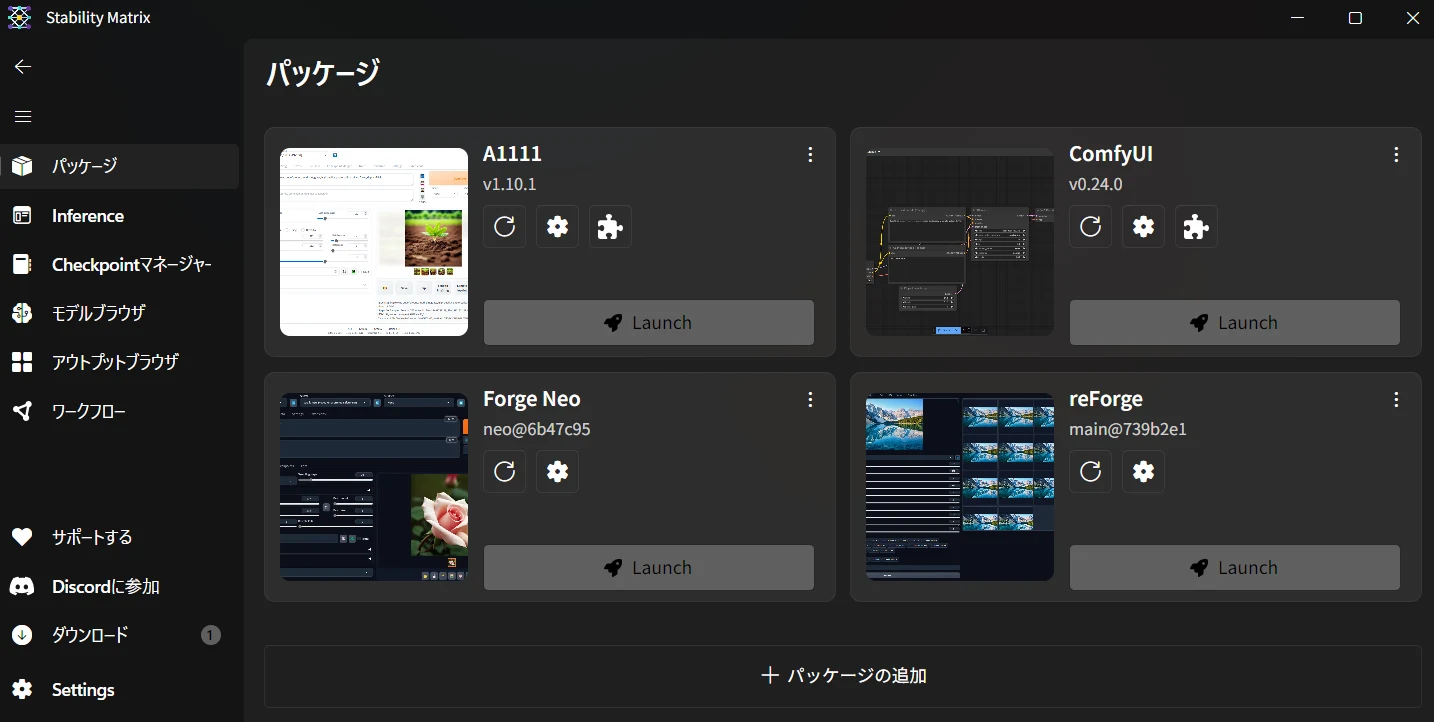Check for updates on reForge
The image size is (1434, 722).
pos(1091,471)
